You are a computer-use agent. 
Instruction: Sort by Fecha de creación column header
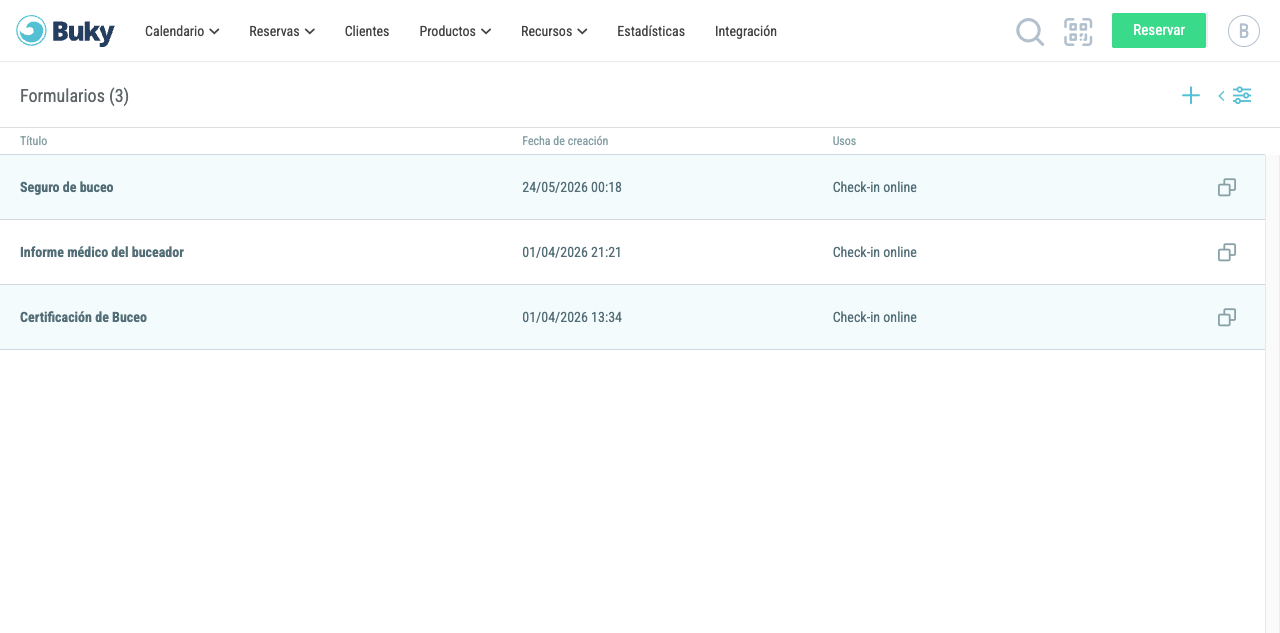[x=565, y=141]
